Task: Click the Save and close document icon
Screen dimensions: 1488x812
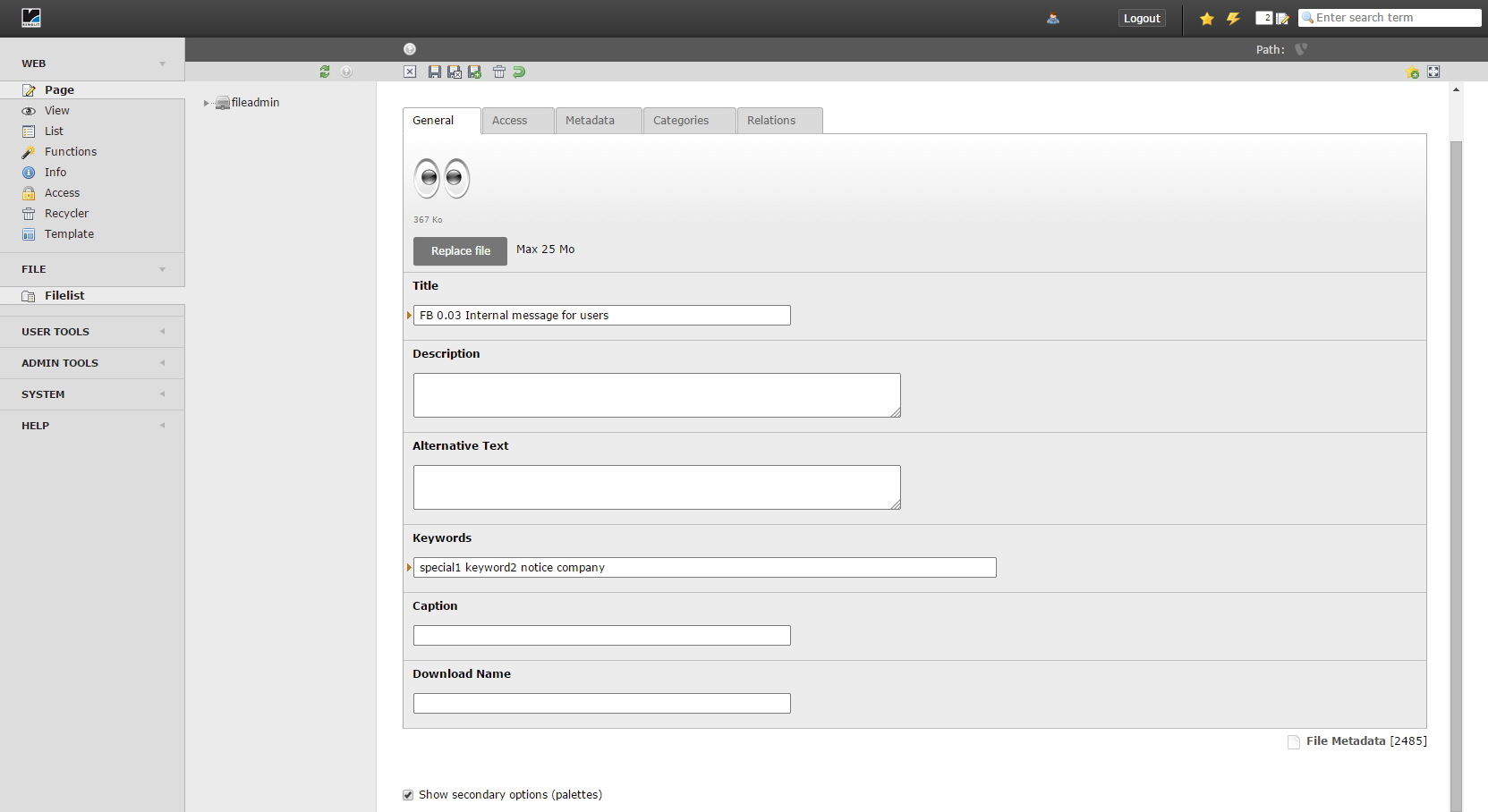Action: tap(455, 72)
